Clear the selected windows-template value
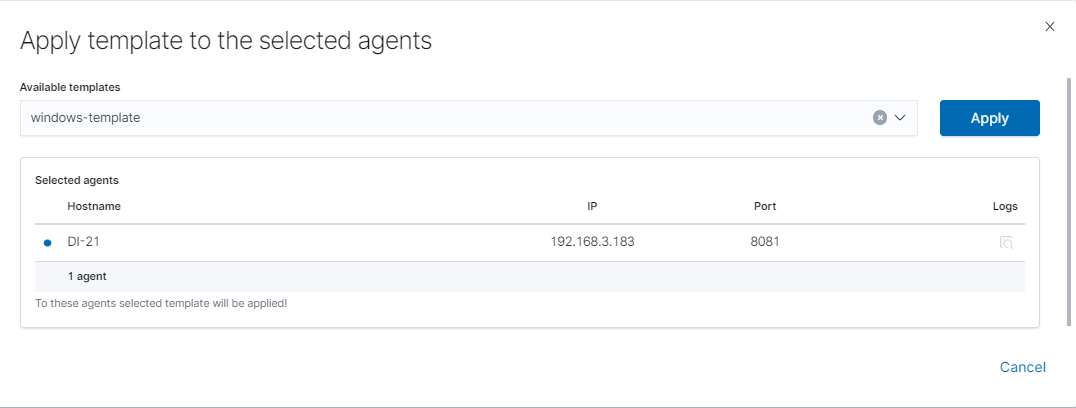This screenshot has width=1076, height=408. [880, 117]
